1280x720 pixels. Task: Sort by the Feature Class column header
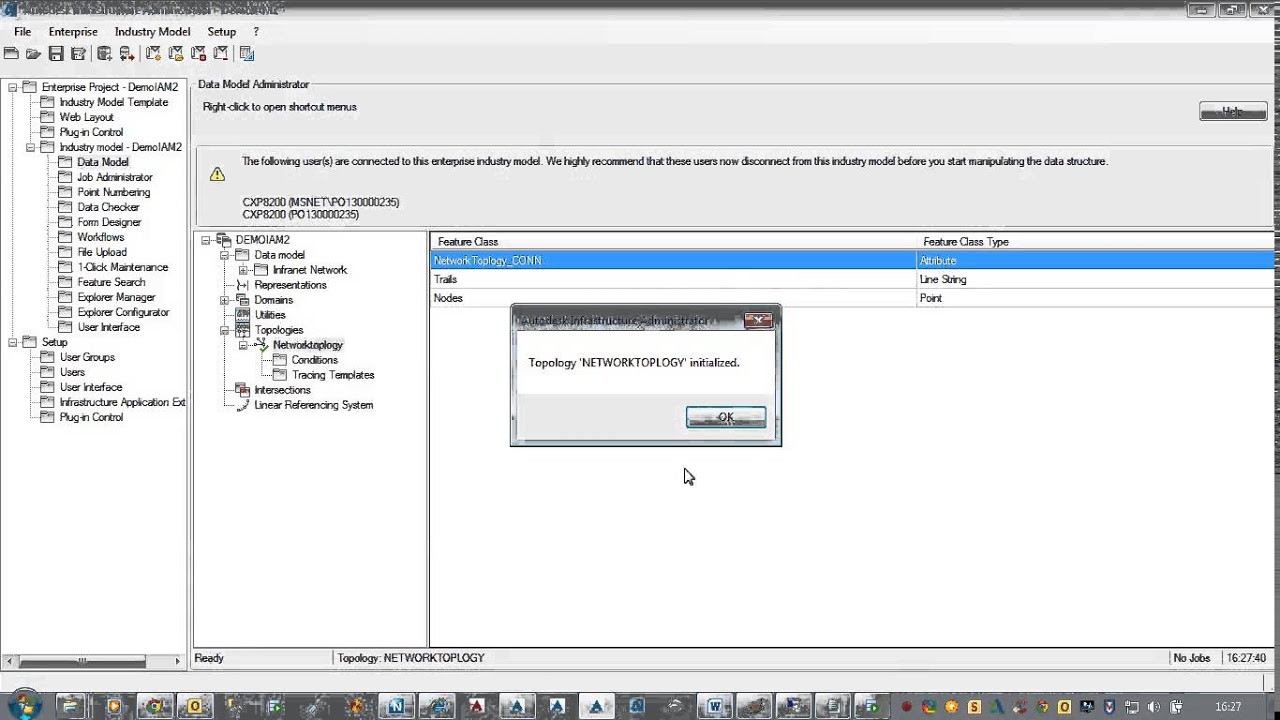click(673, 242)
